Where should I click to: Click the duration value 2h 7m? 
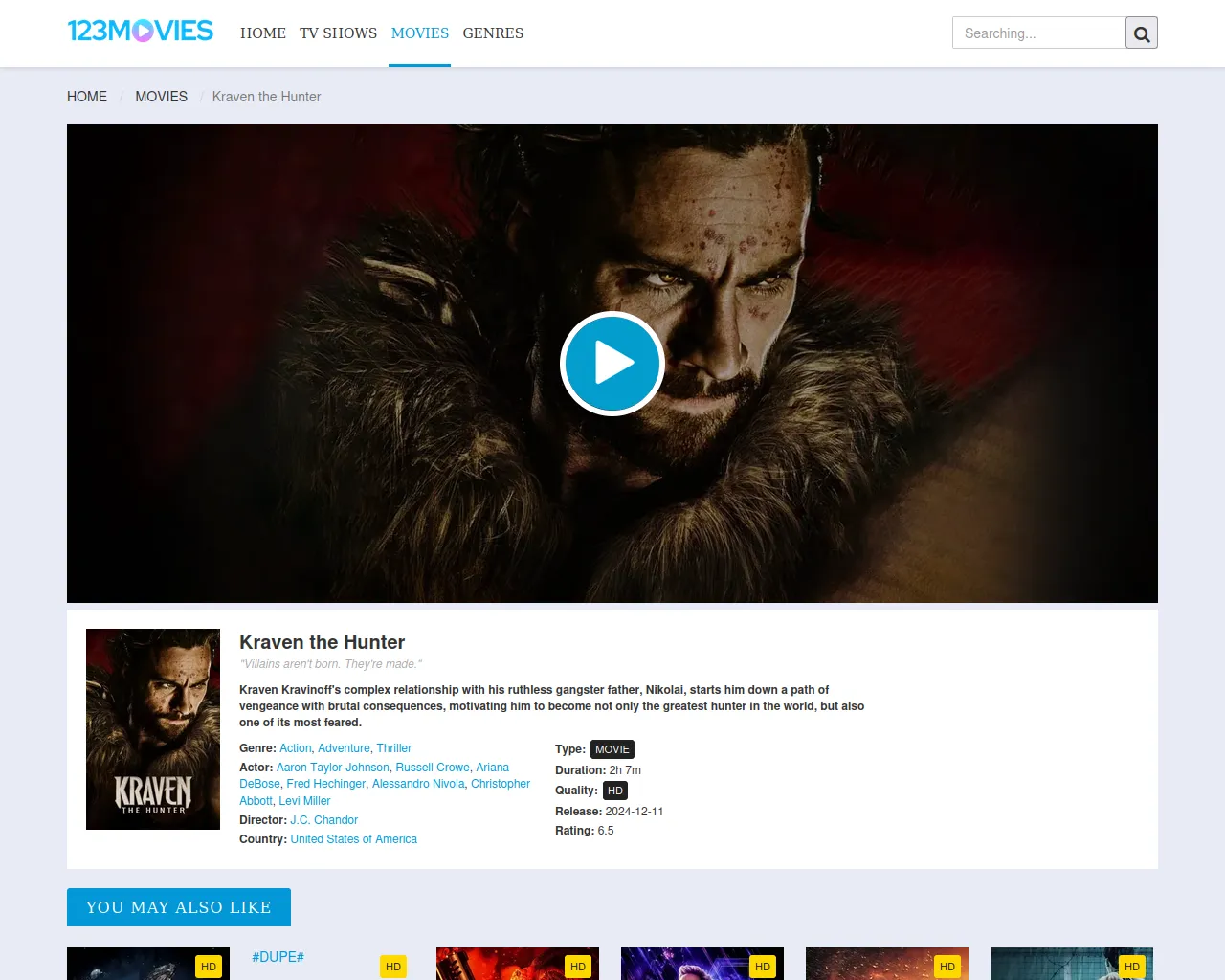625,770
